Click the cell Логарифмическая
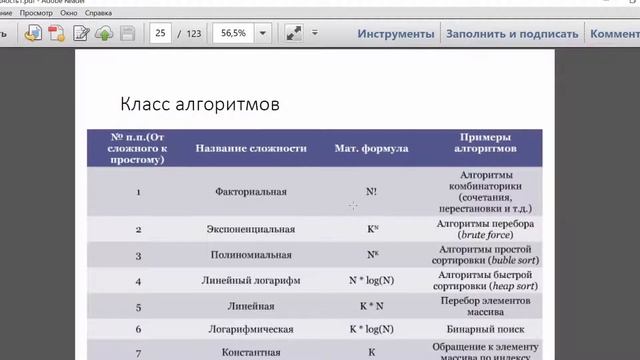640x360 pixels. 251,329
